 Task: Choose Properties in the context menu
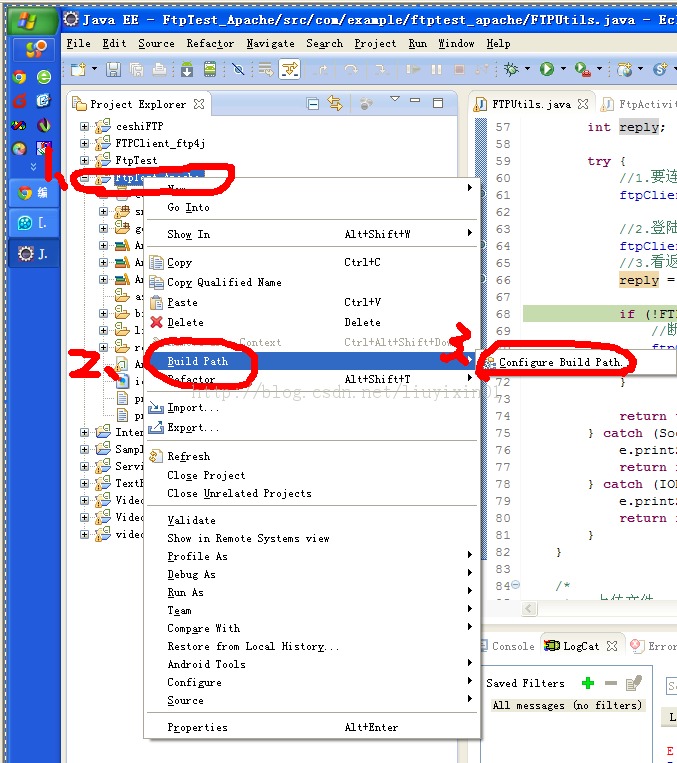point(311,727)
